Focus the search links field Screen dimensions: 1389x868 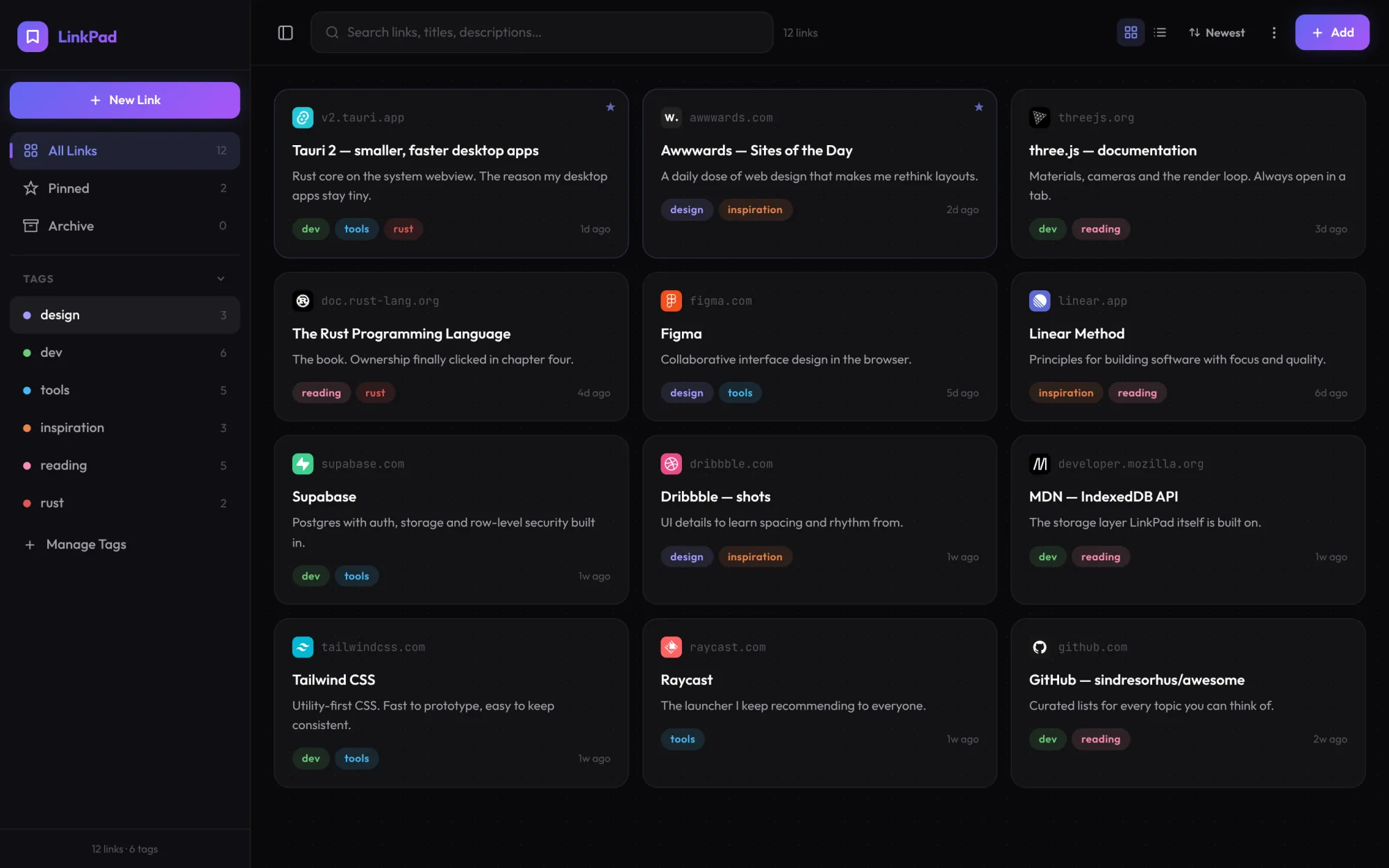pyautogui.click(x=542, y=33)
